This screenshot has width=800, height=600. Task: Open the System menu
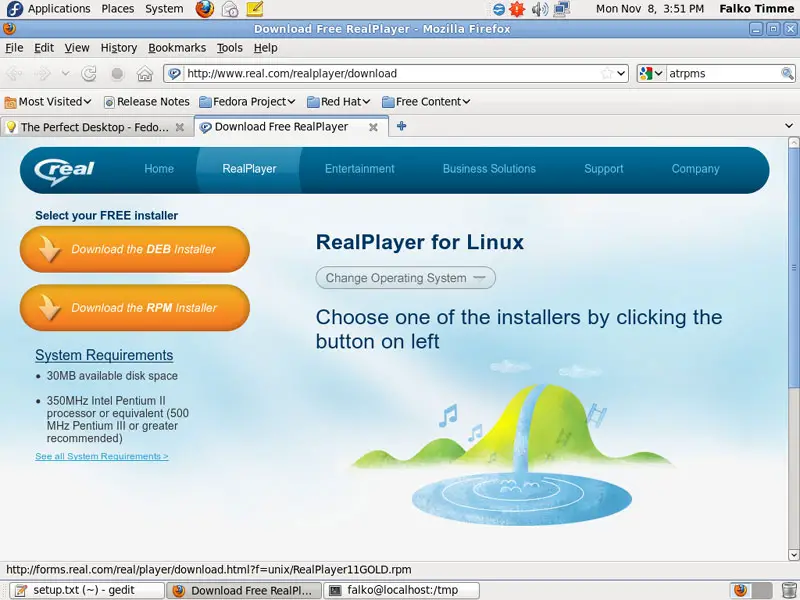[164, 9]
